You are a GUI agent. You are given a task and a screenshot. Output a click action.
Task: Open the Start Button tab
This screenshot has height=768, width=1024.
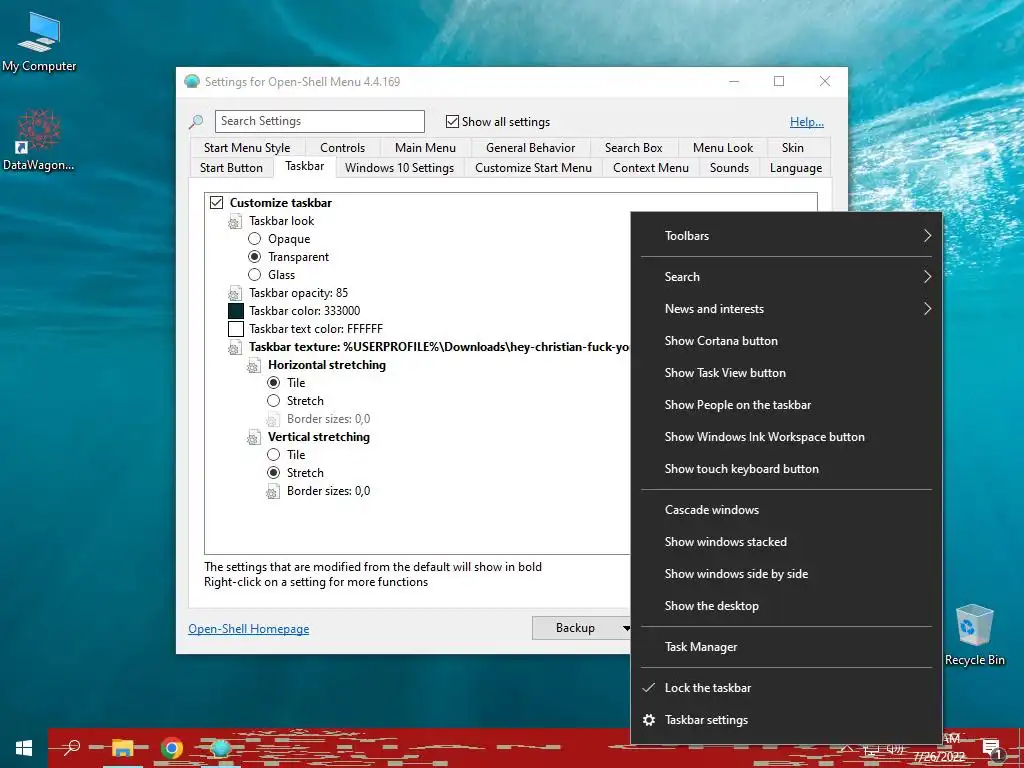tap(231, 168)
